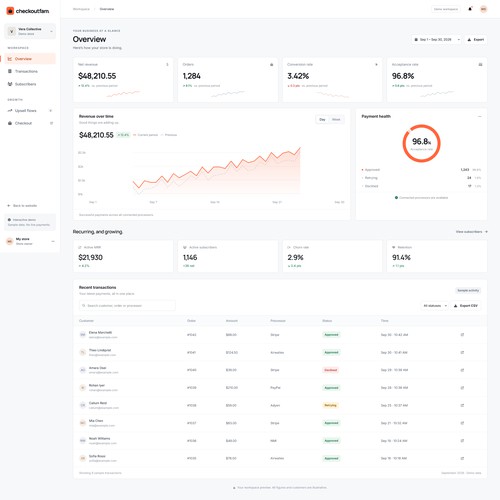Screen dimensions: 500x500
Task: Open details for Elena Marchetti transaction
Action: pos(462,335)
